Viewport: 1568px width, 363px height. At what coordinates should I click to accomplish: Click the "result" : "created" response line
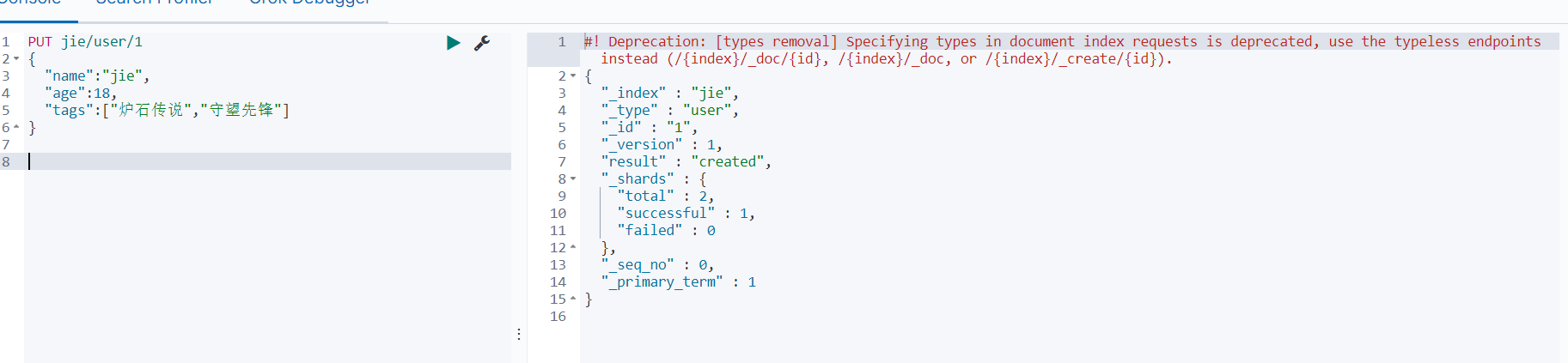(x=686, y=161)
